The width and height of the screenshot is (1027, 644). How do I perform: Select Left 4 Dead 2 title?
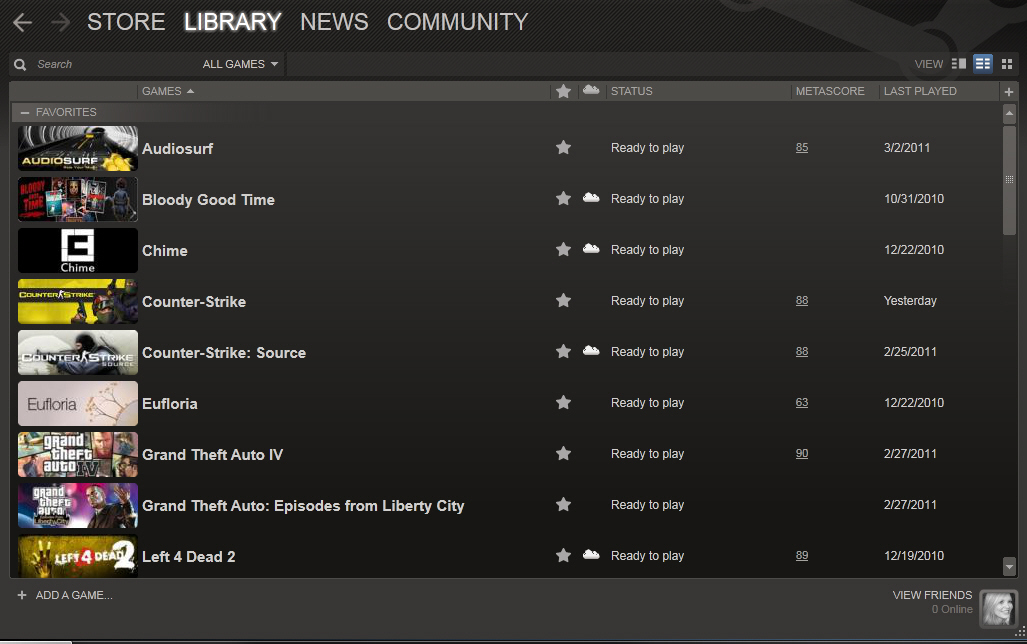point(189,557)
